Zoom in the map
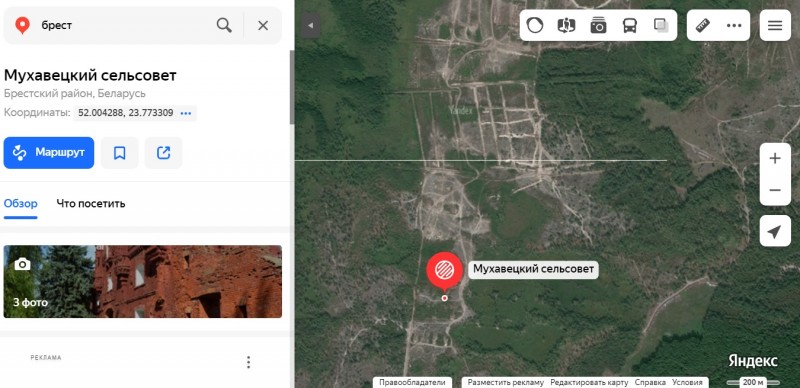 coord(775,159)
